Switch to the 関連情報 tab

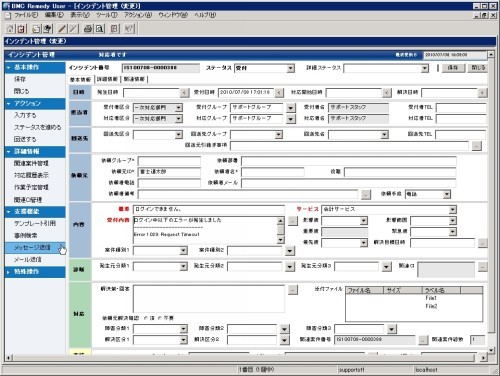pyautogui.click(x=134, y=79)
